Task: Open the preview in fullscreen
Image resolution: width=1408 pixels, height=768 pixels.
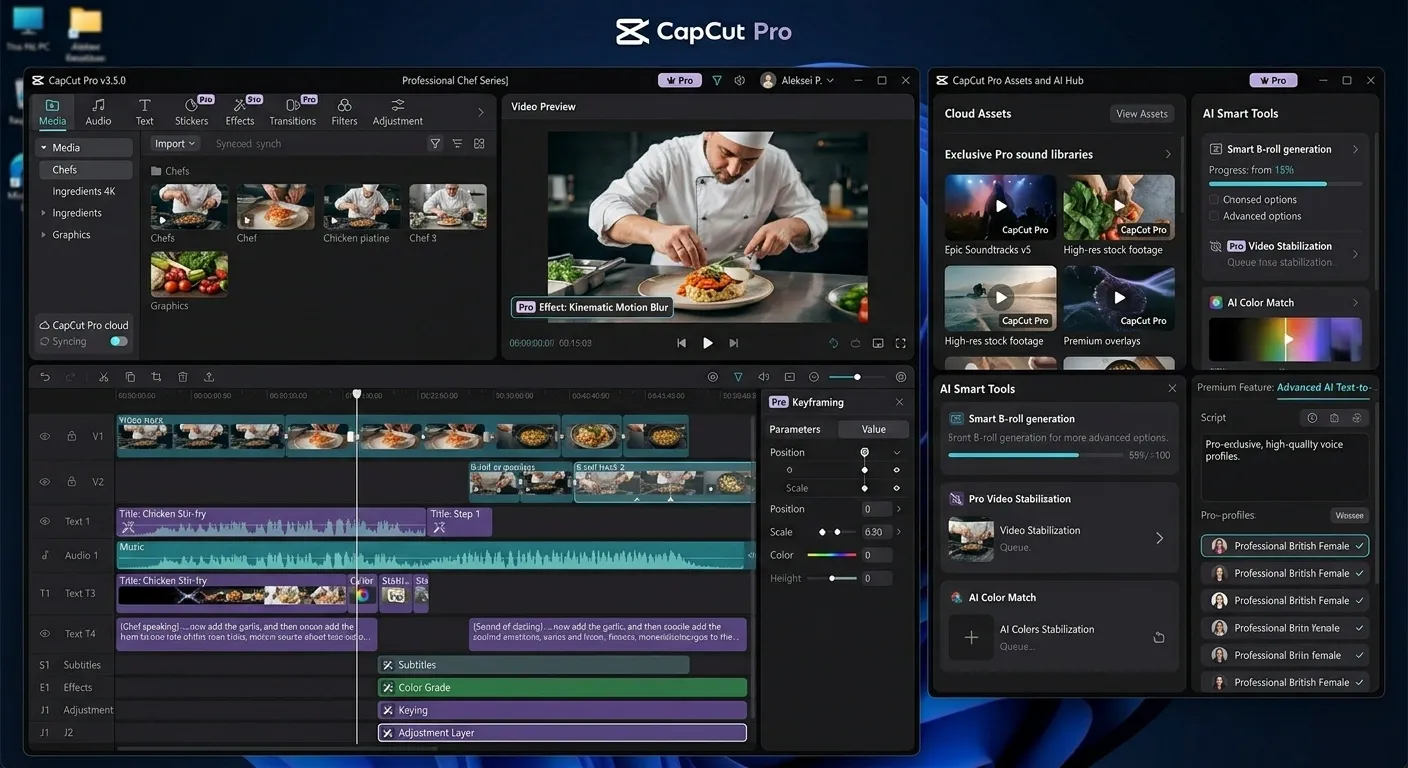Action: pyautogui.click(x=901, y=343)
